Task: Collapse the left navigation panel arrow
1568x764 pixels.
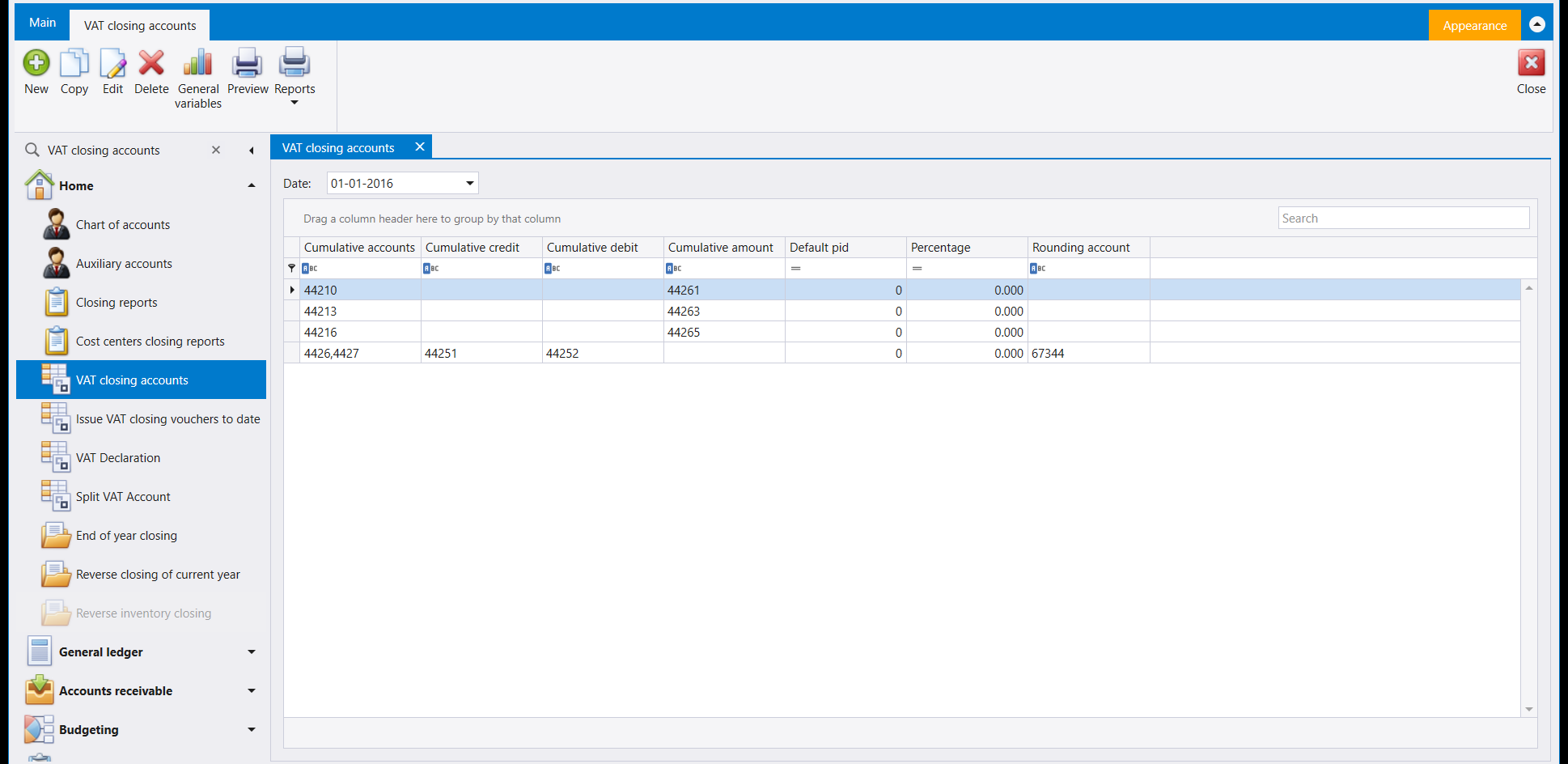Action: [x=252, y=151]
